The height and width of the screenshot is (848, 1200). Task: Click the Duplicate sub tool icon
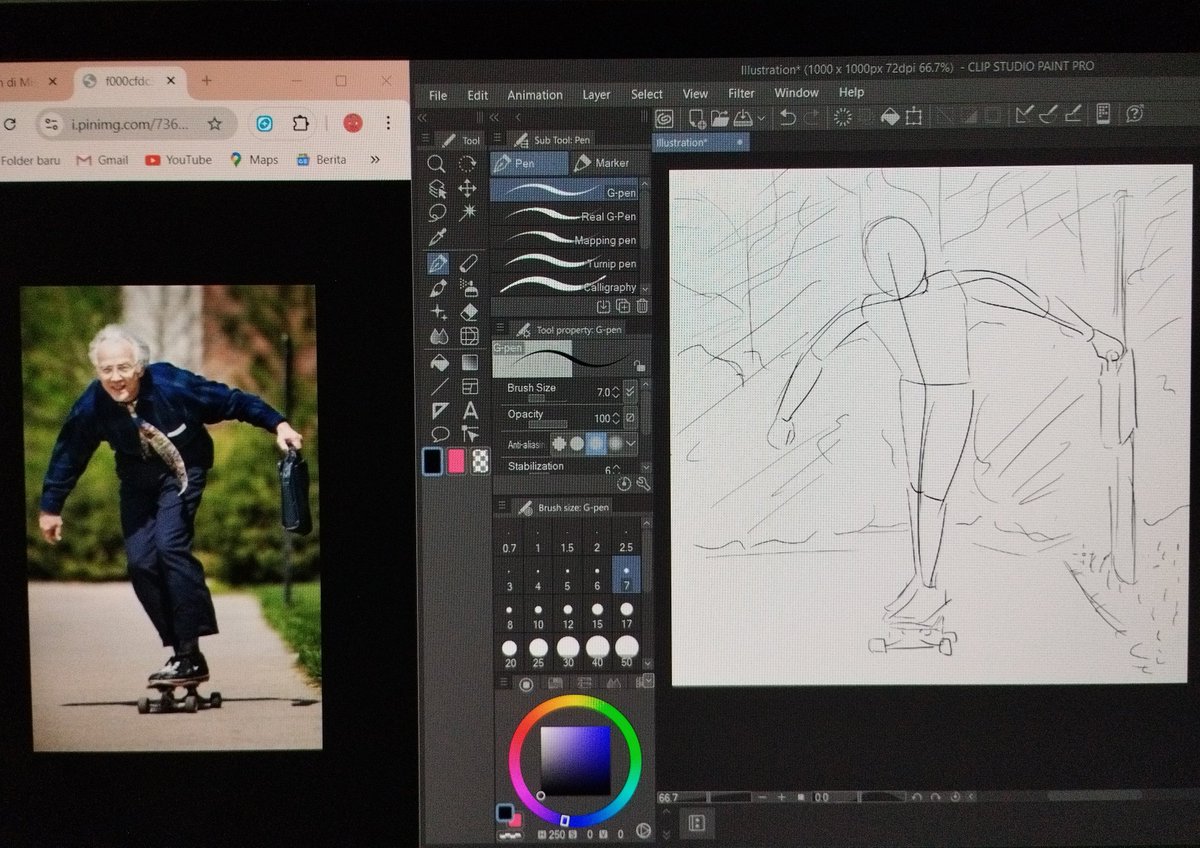[623, 306]
